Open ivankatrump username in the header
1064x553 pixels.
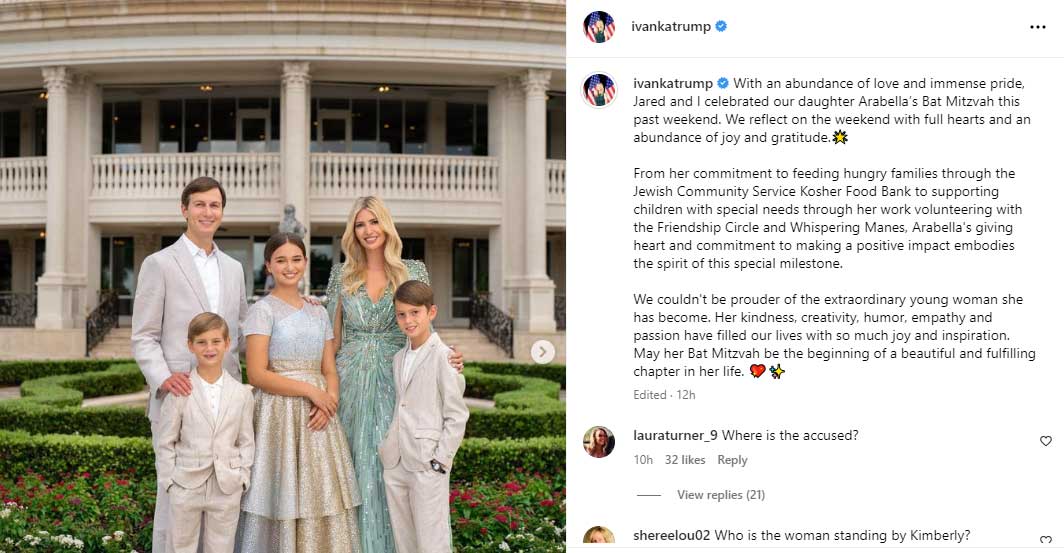click(x=671, y=27)
